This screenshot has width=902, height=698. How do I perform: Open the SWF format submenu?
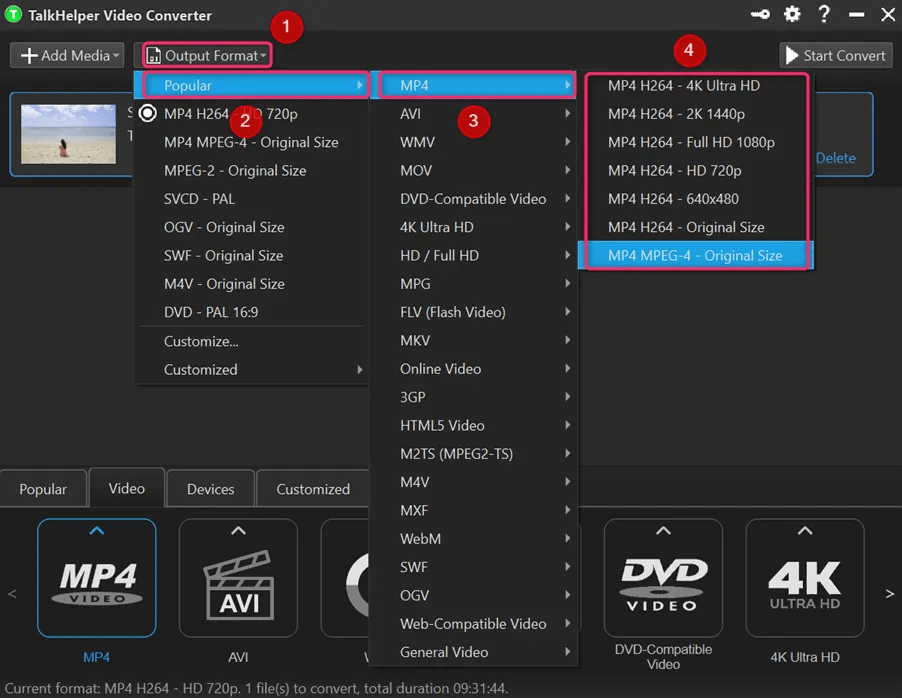[474, 567]
